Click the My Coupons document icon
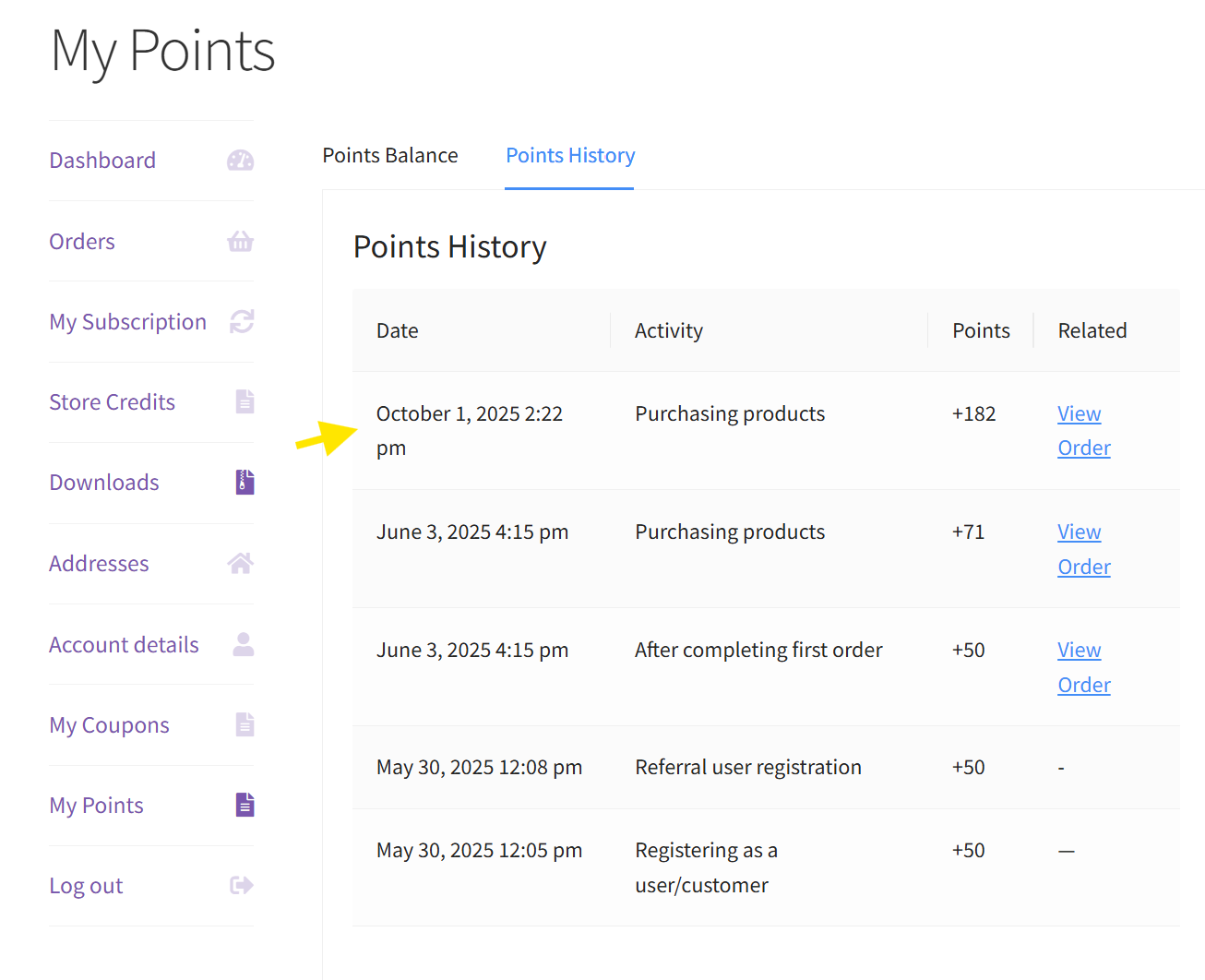The height and width of the screenshot is (980, 1205). [245, 724]
